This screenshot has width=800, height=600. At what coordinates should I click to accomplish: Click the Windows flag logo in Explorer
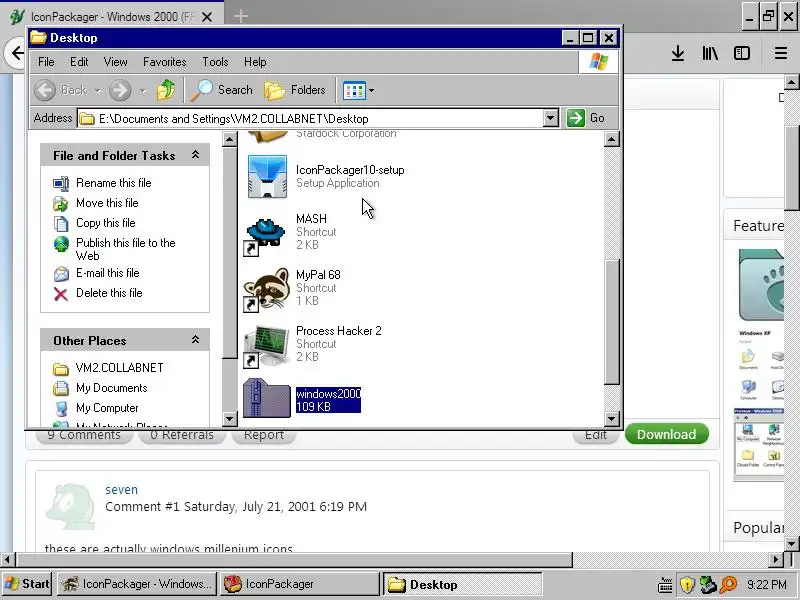coord(598,62)
